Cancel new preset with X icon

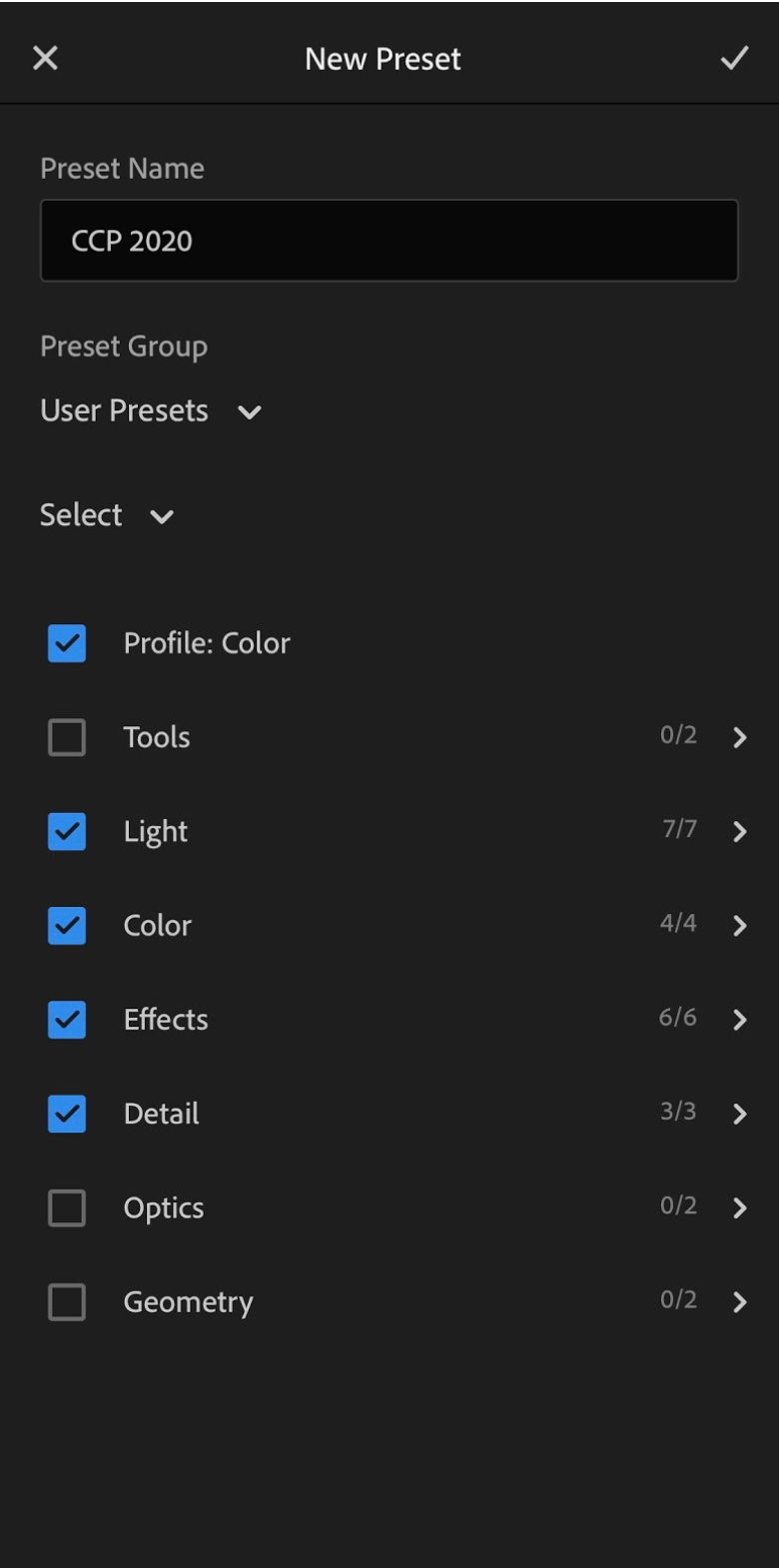45,58
